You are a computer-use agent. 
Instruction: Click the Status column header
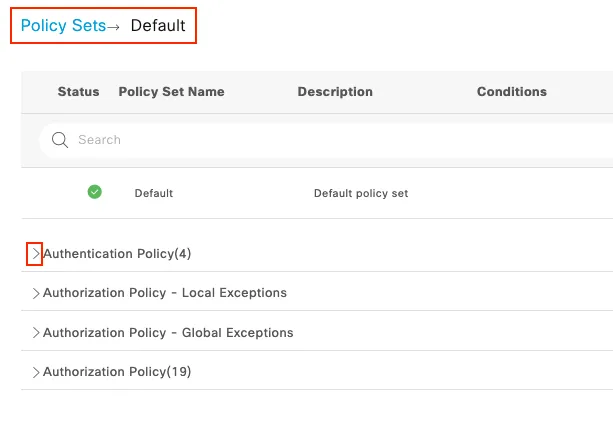pos(79,92)
